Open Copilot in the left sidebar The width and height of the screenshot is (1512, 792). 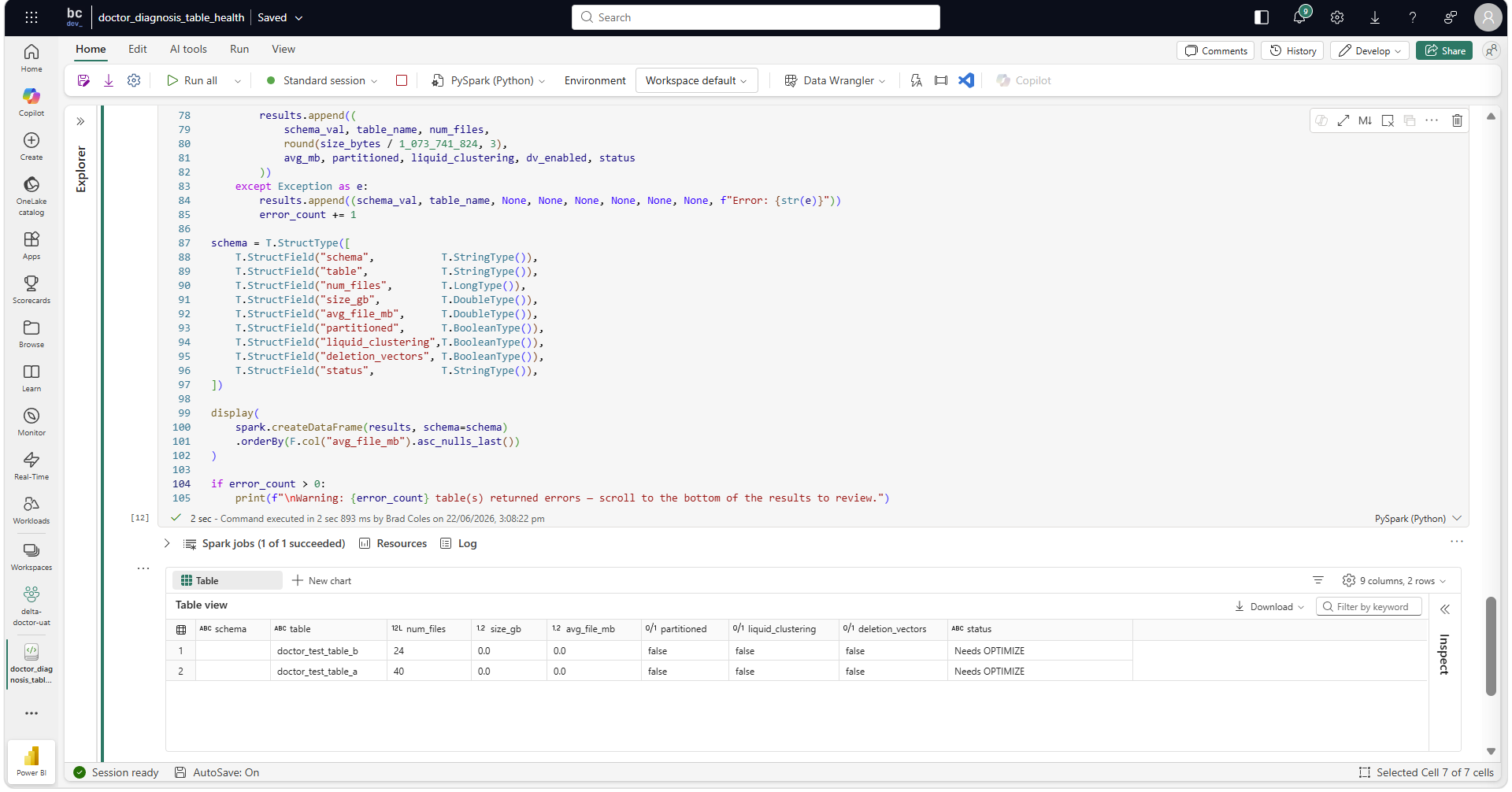pyautogui.click(x=31, y=102)
